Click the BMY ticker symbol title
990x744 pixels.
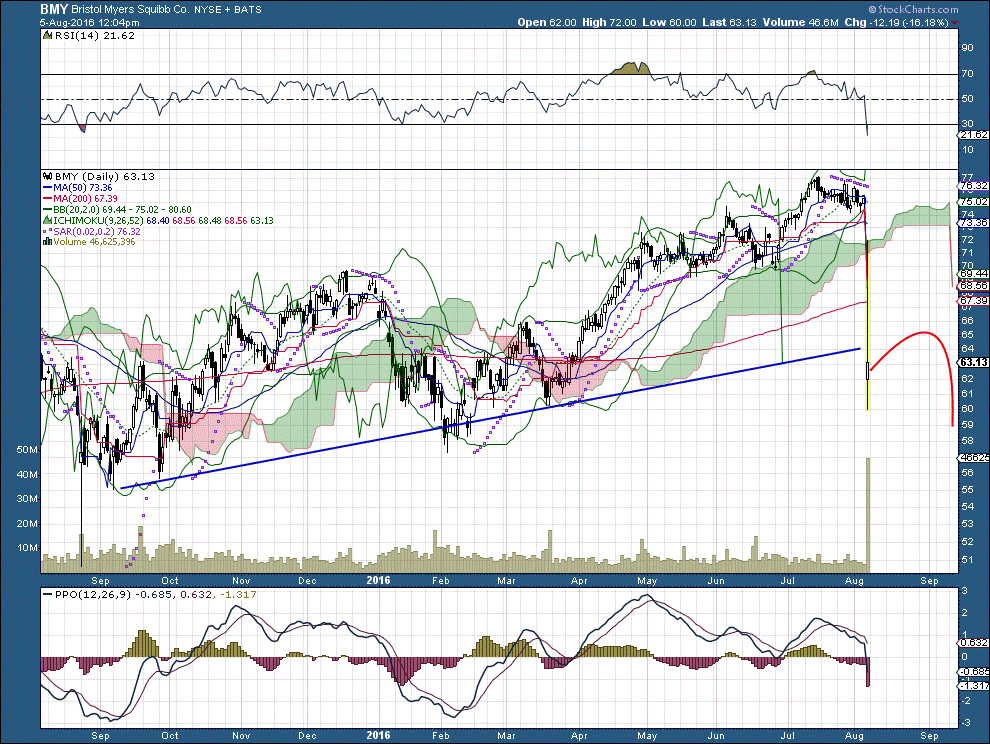(x=54, y=9)
